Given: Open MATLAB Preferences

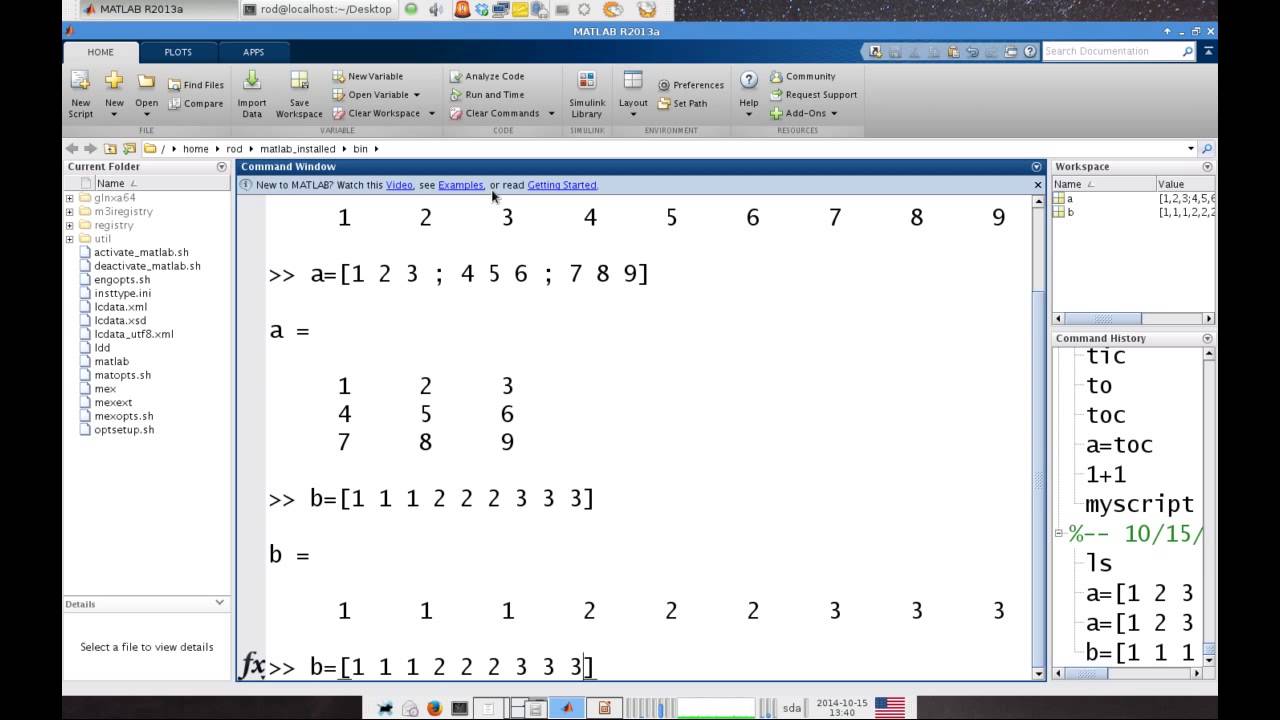Looking at the screenshot, I should (691, 85).
